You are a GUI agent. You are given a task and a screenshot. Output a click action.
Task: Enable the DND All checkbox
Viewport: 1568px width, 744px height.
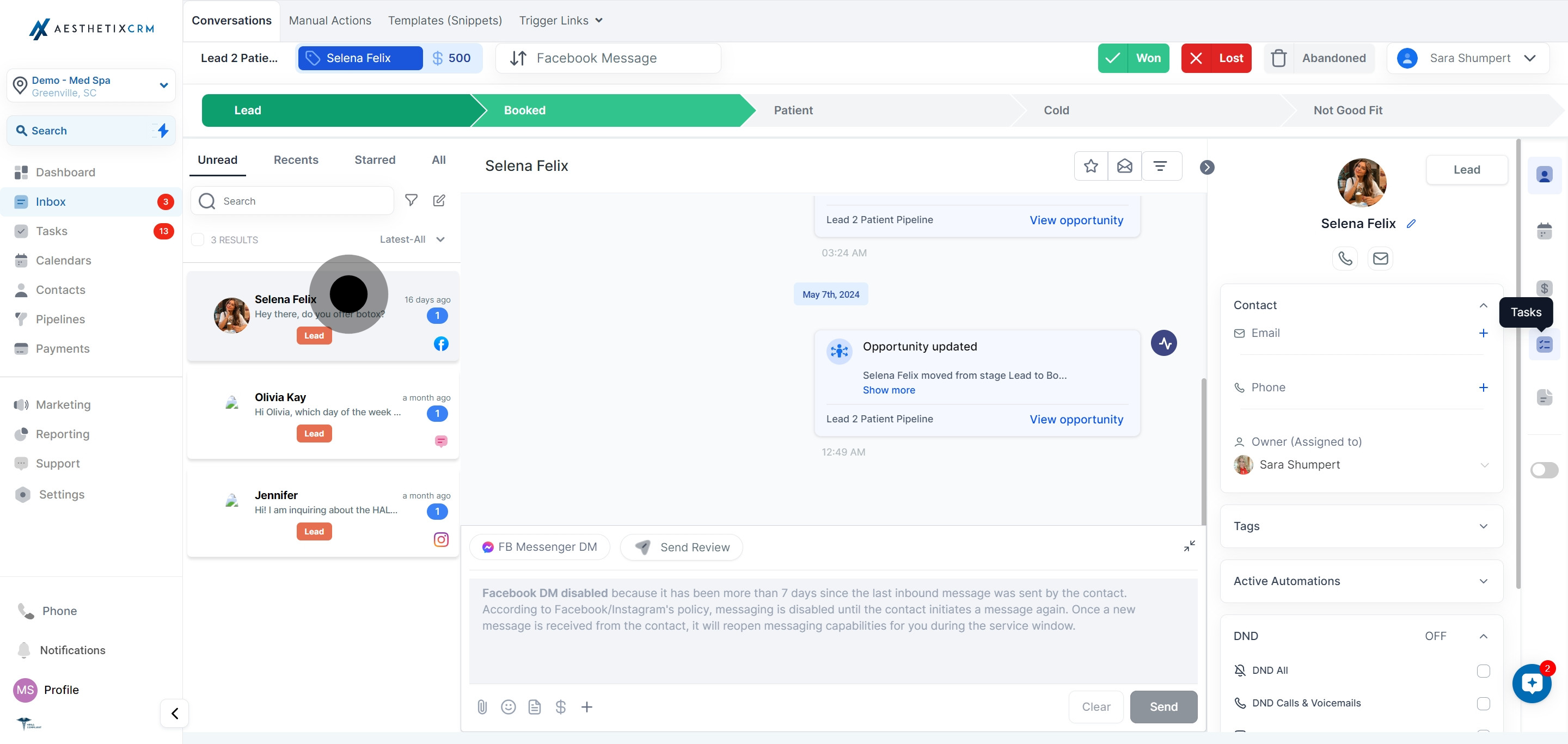click(1483, 671)
